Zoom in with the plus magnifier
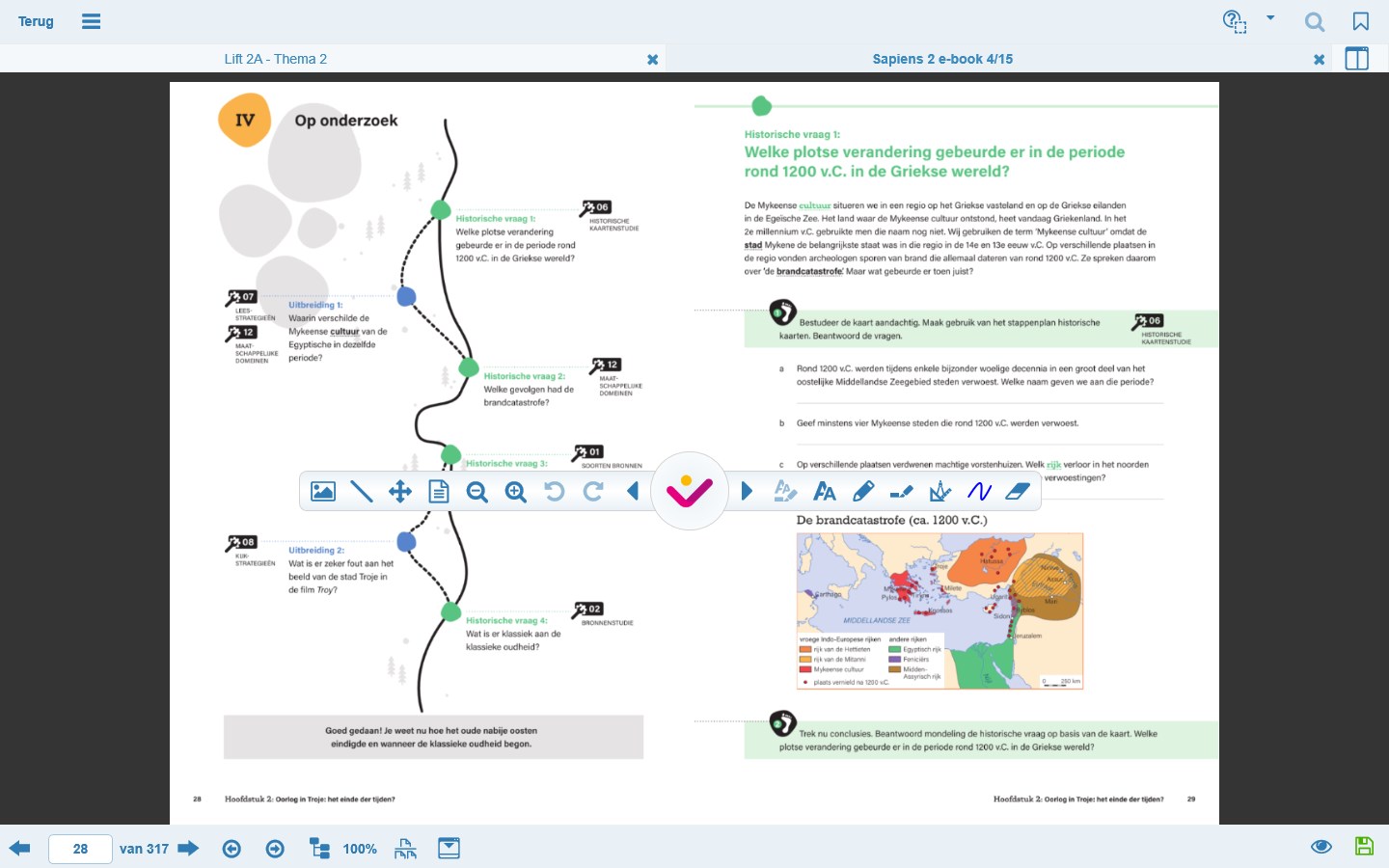This screenshot has width=1389, height=868. tap(516, 492)
